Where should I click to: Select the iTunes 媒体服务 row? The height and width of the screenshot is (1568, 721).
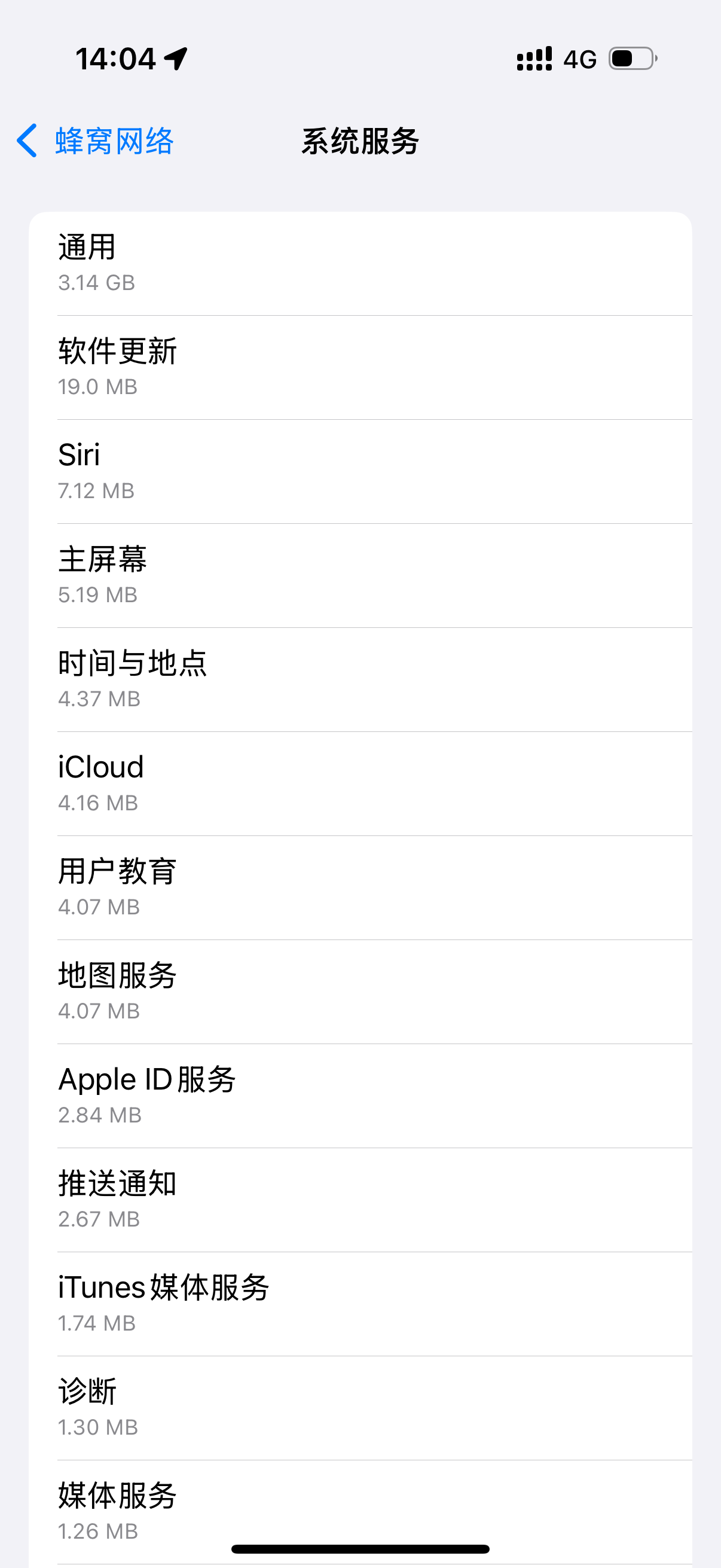click(x=360, y=1304)
